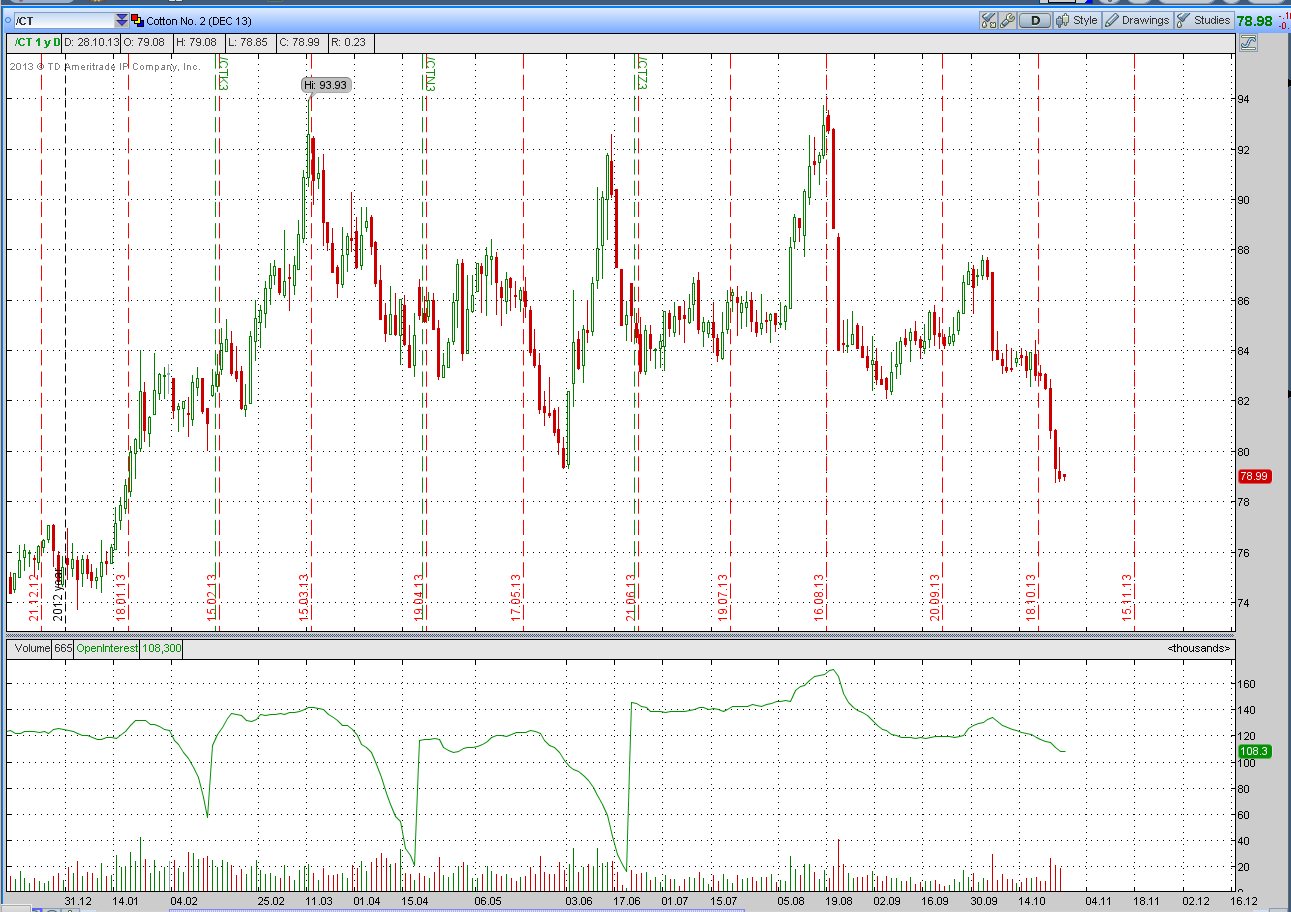The height and width of the screenshot is (912, 1291).
Task: Click the 21.12.12 expiration line label
Action: click(34, 598)
